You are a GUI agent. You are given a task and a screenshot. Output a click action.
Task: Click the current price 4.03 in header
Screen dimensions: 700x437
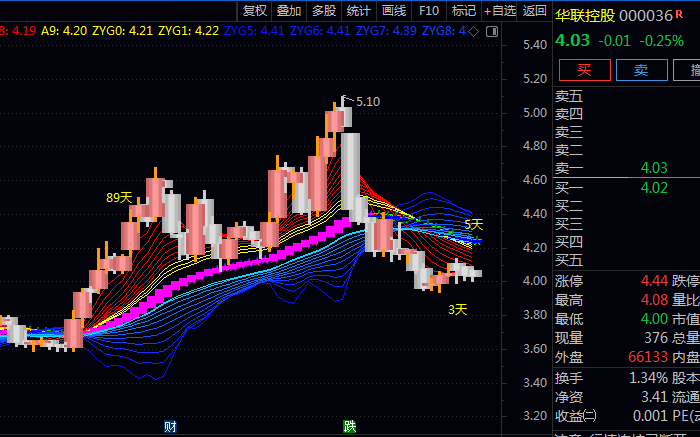pyautogui.click(x=572, y=41)
